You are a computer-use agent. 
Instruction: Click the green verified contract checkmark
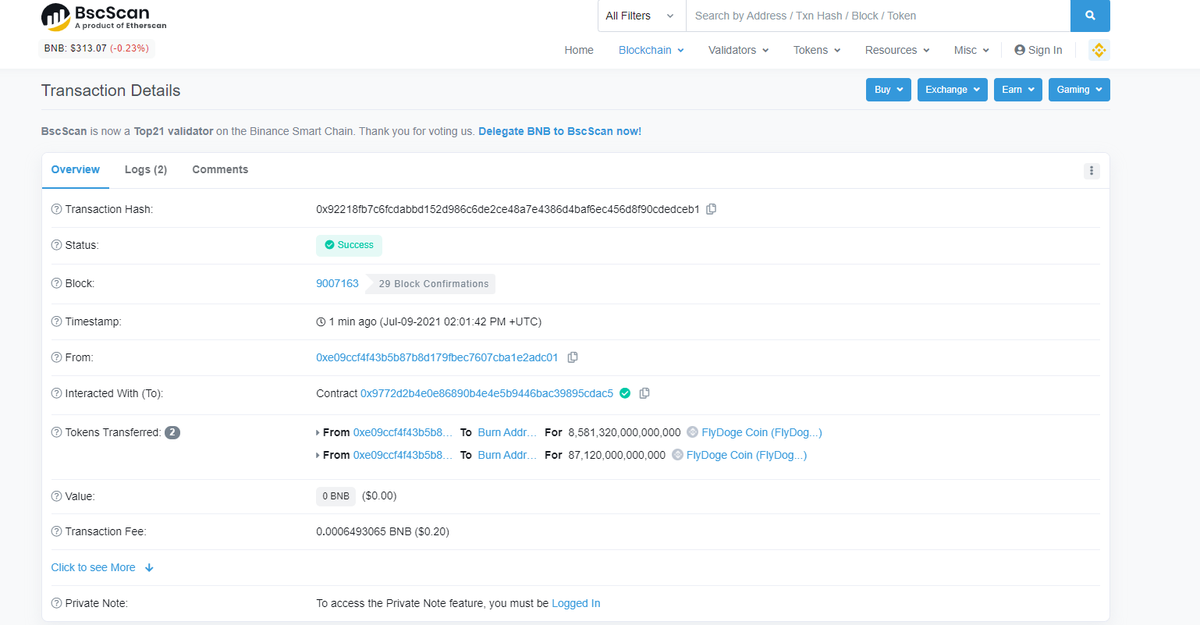coord(625,393)
